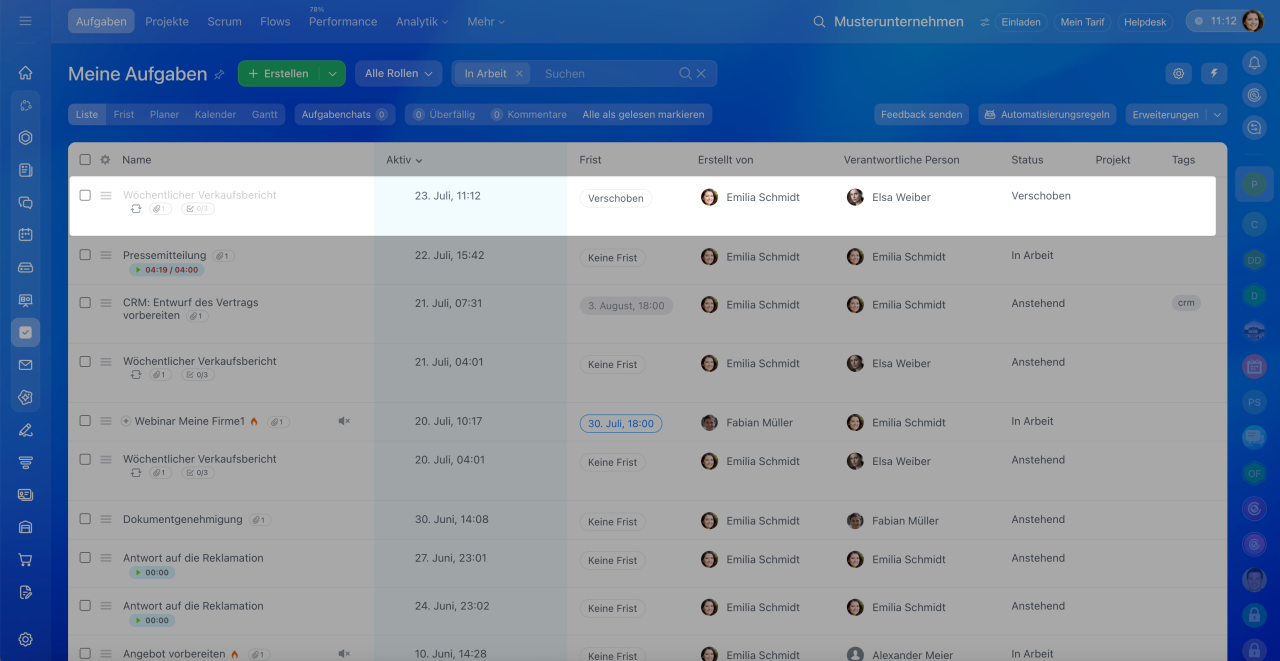Screen dimensions: 1280x661
Task: Start the Pressemitteilung task timer
Action: pos(137,270)
